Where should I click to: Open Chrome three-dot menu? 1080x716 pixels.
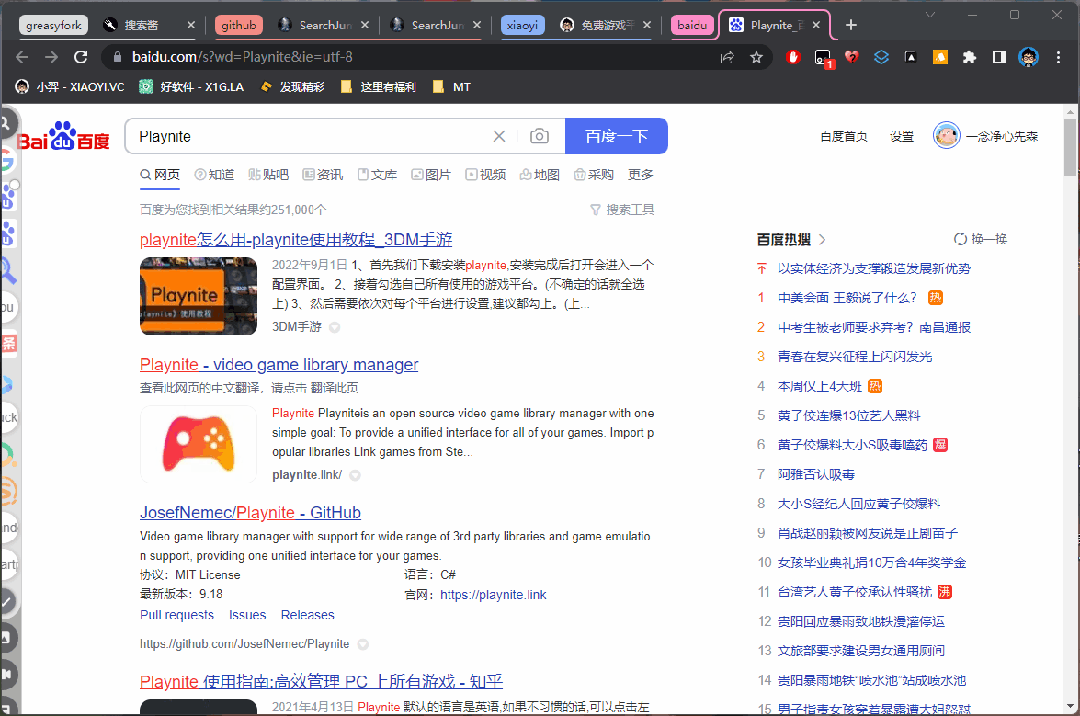(x=1058, y=58)
